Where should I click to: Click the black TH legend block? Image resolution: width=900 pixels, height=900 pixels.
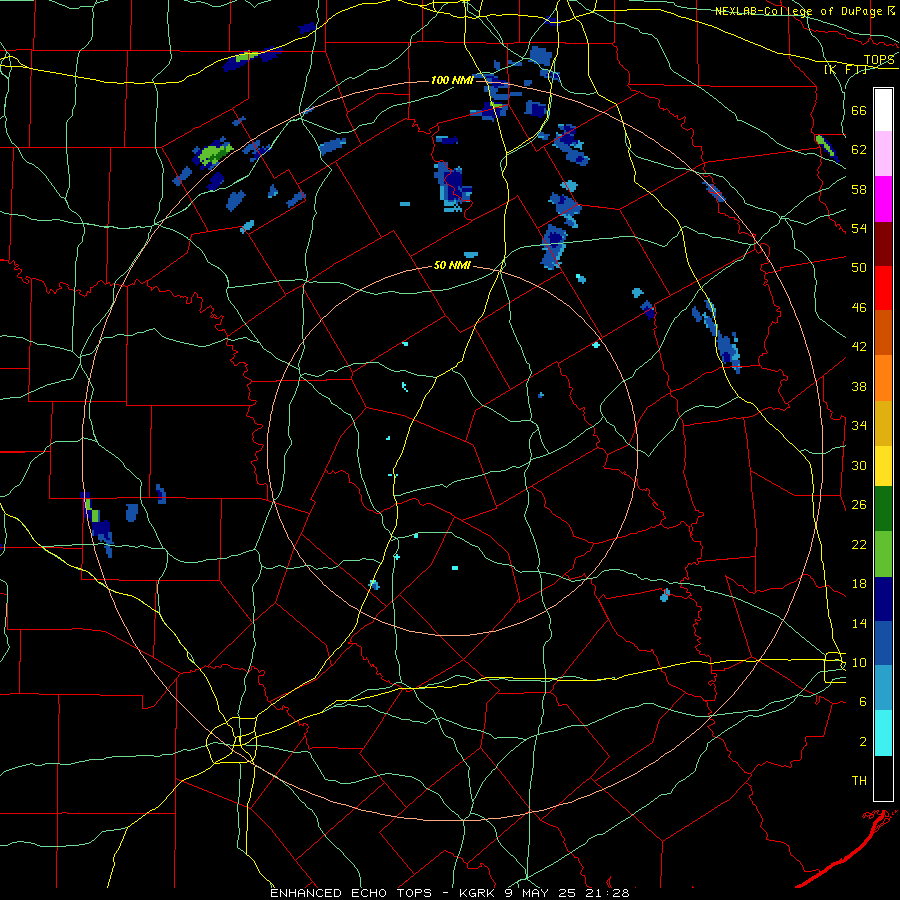(x=883, y=778)
